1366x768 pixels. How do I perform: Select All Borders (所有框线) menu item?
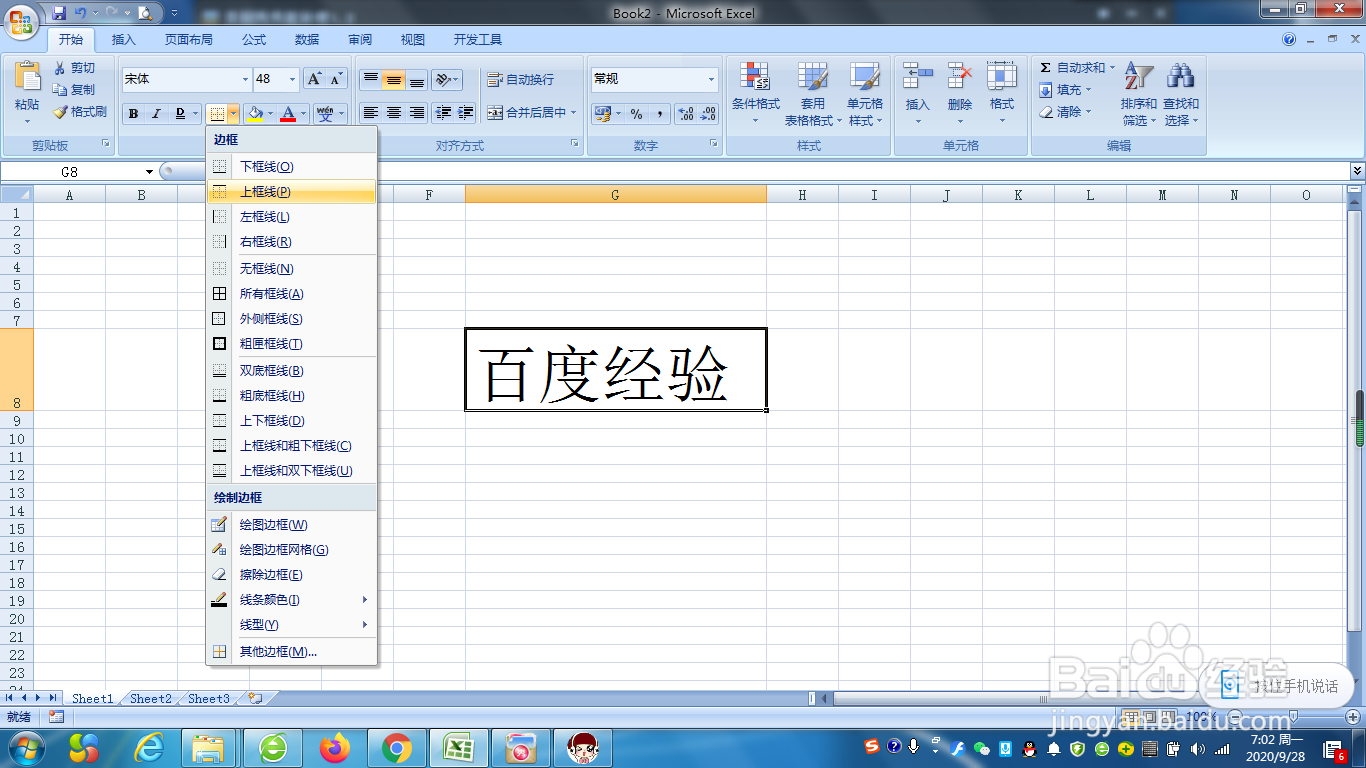click(x=291, y=294)
